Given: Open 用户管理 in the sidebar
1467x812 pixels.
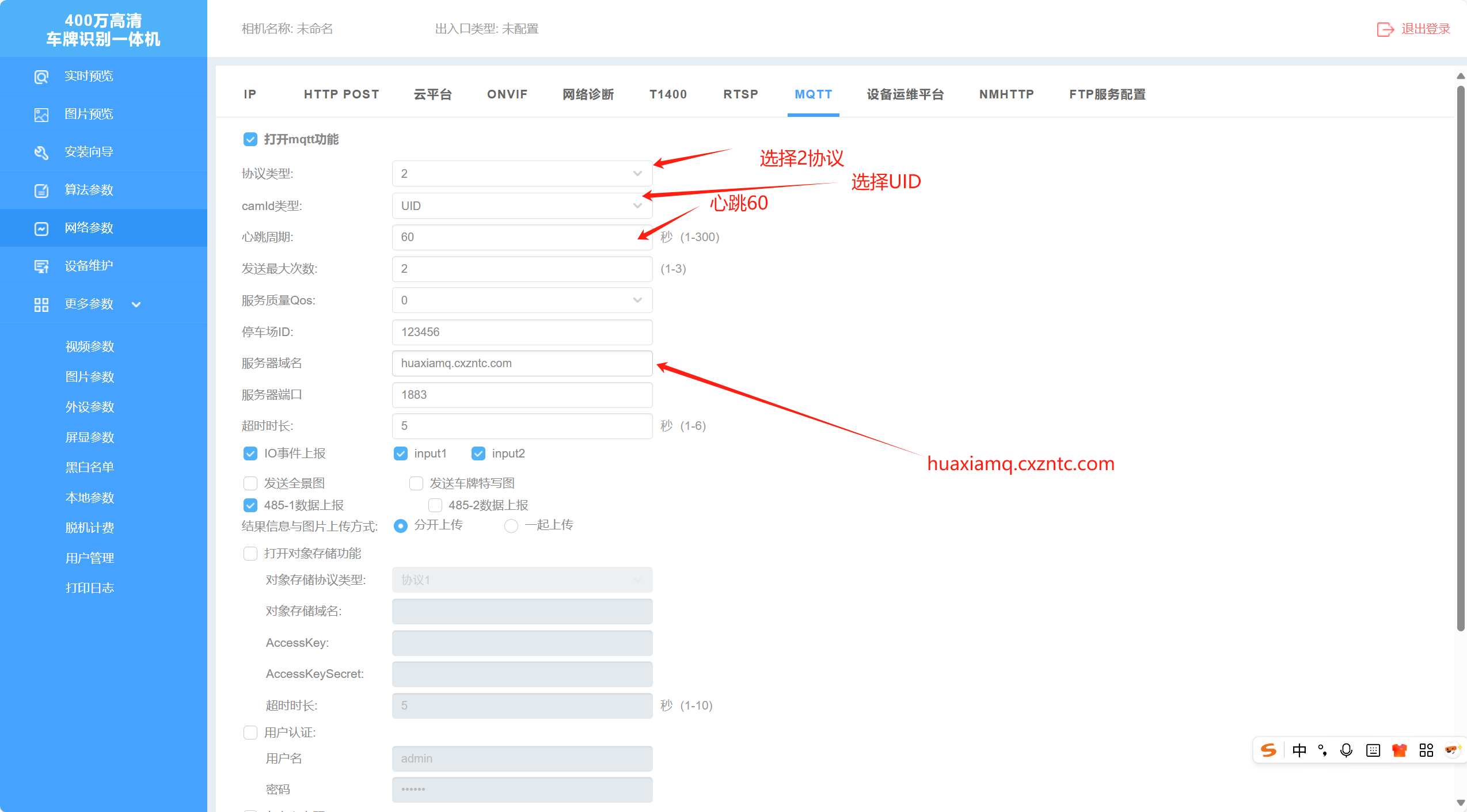Looking at the screenshot, I should pyautogui.click(x=90, y=558).
